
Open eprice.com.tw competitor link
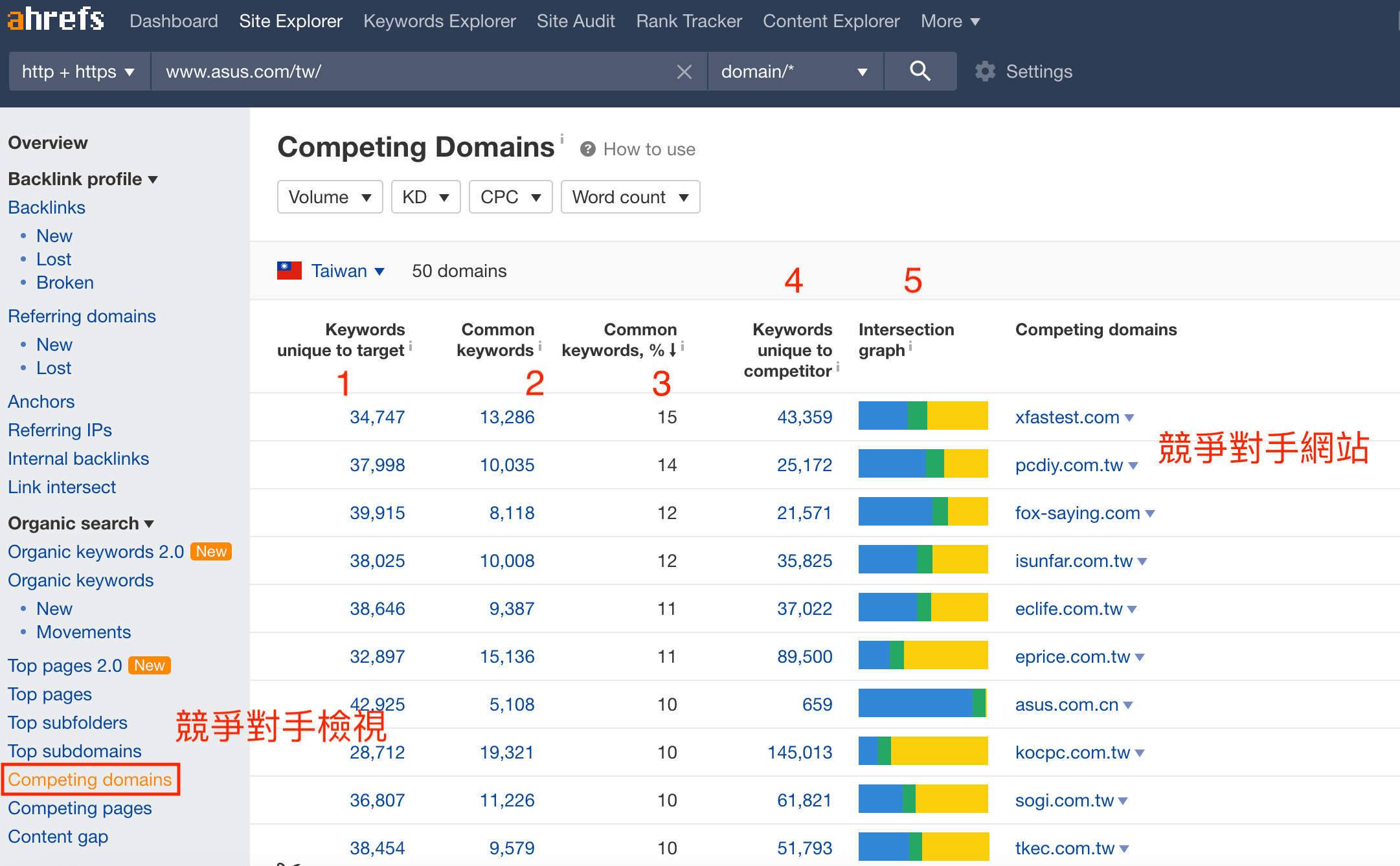[1072, 656]
